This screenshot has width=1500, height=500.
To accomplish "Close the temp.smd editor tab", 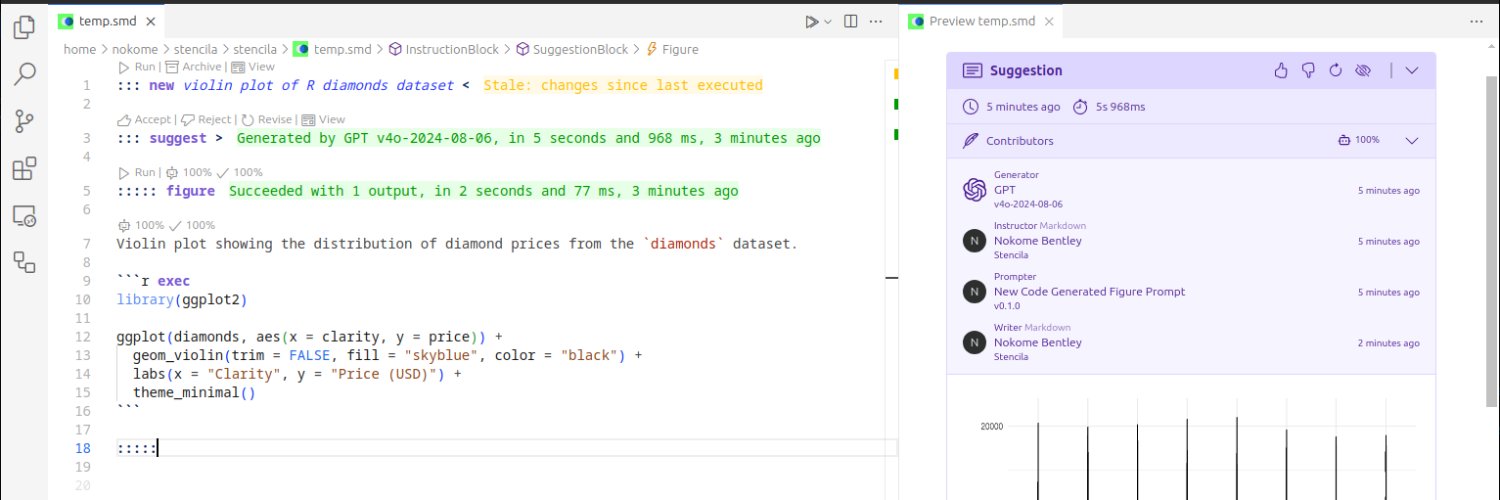I will coord(150,21).
